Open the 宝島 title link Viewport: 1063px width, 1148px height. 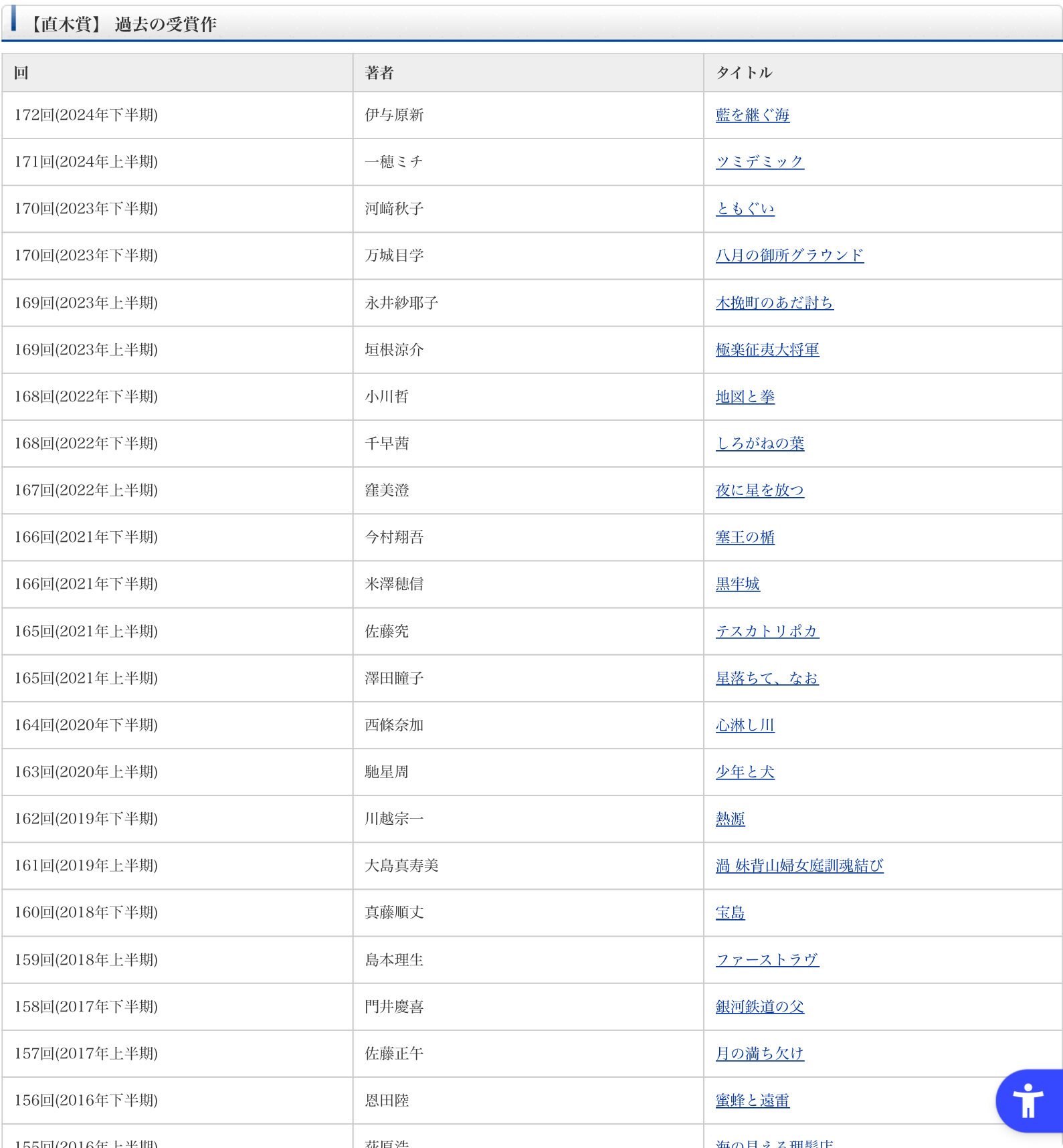731,913
